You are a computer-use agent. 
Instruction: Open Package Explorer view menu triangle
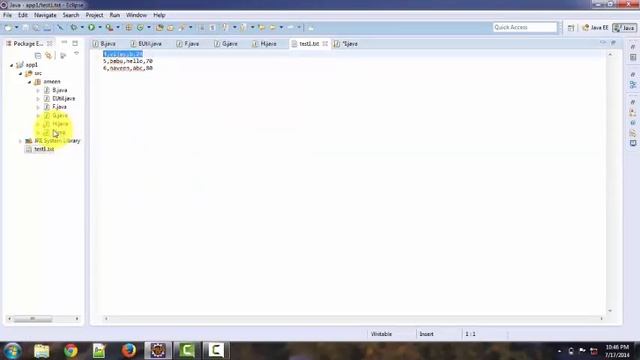tap(76, 54)
